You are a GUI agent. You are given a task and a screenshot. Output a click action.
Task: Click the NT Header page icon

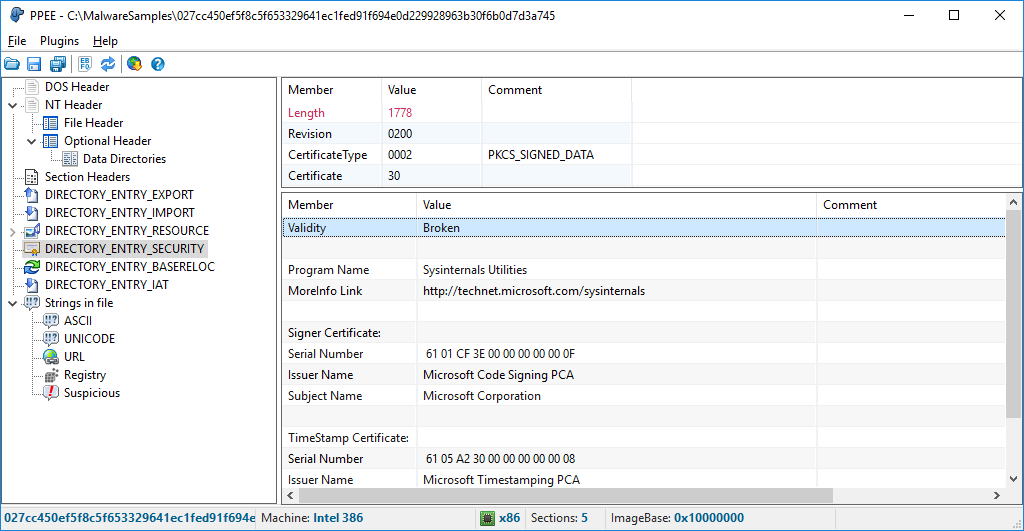[x=32, y=105]
